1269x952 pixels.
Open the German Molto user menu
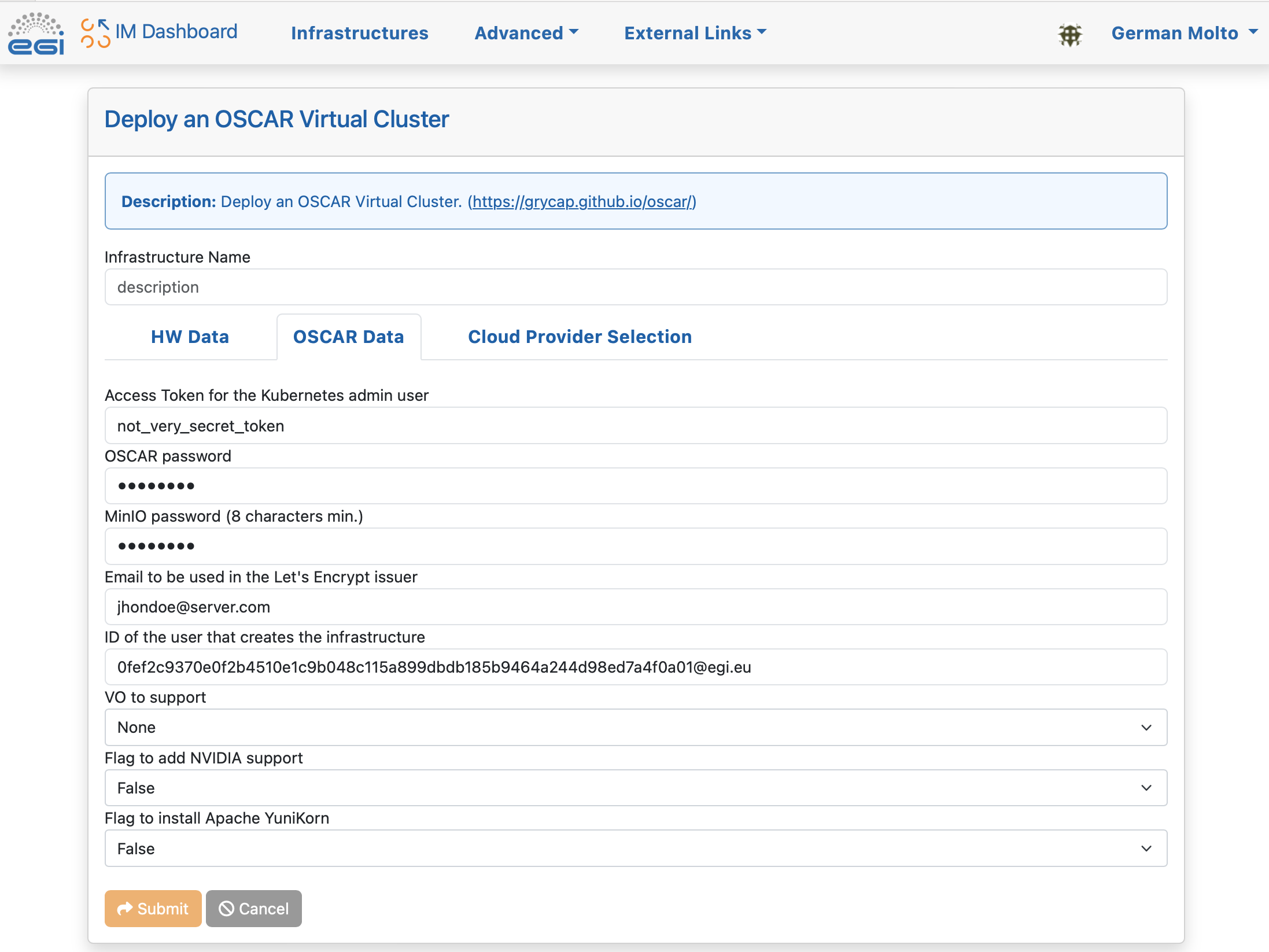[x=1183, y=33]
